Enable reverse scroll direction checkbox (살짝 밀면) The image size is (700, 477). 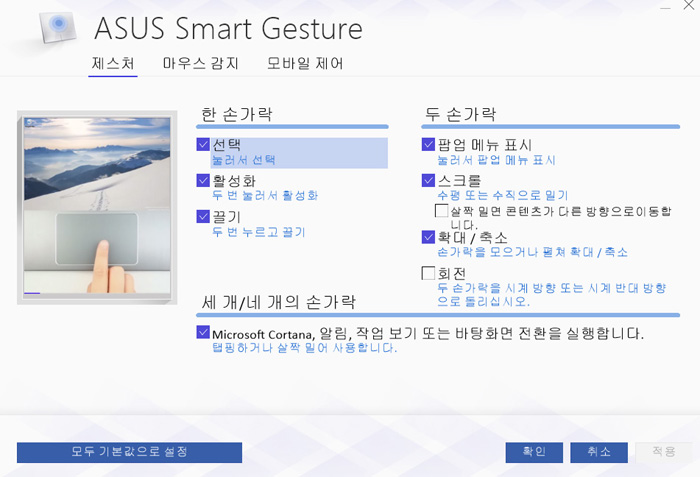pos(442,211)
